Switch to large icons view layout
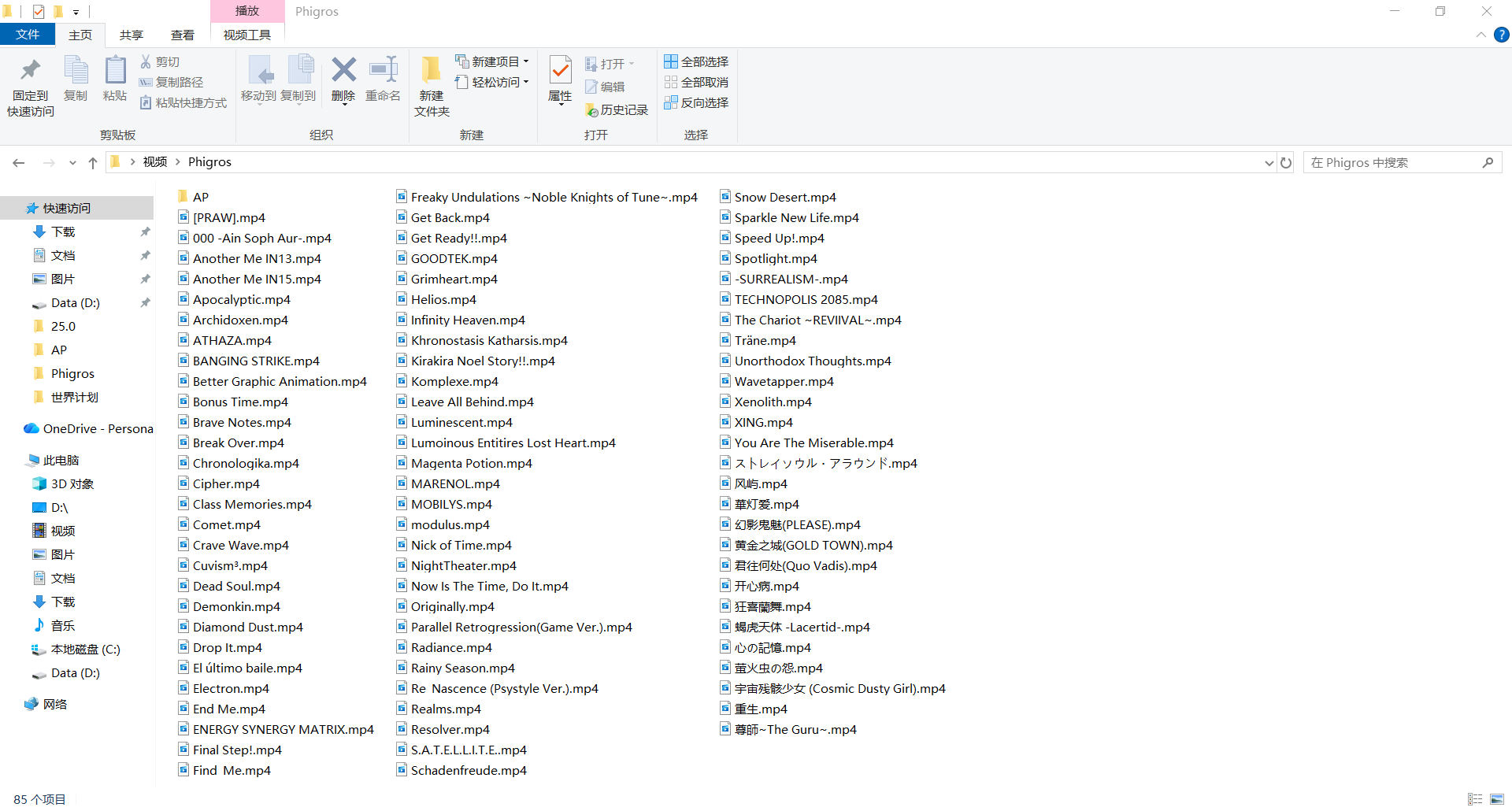Viewport: 1512px width, 811px height. (1497, 799)
